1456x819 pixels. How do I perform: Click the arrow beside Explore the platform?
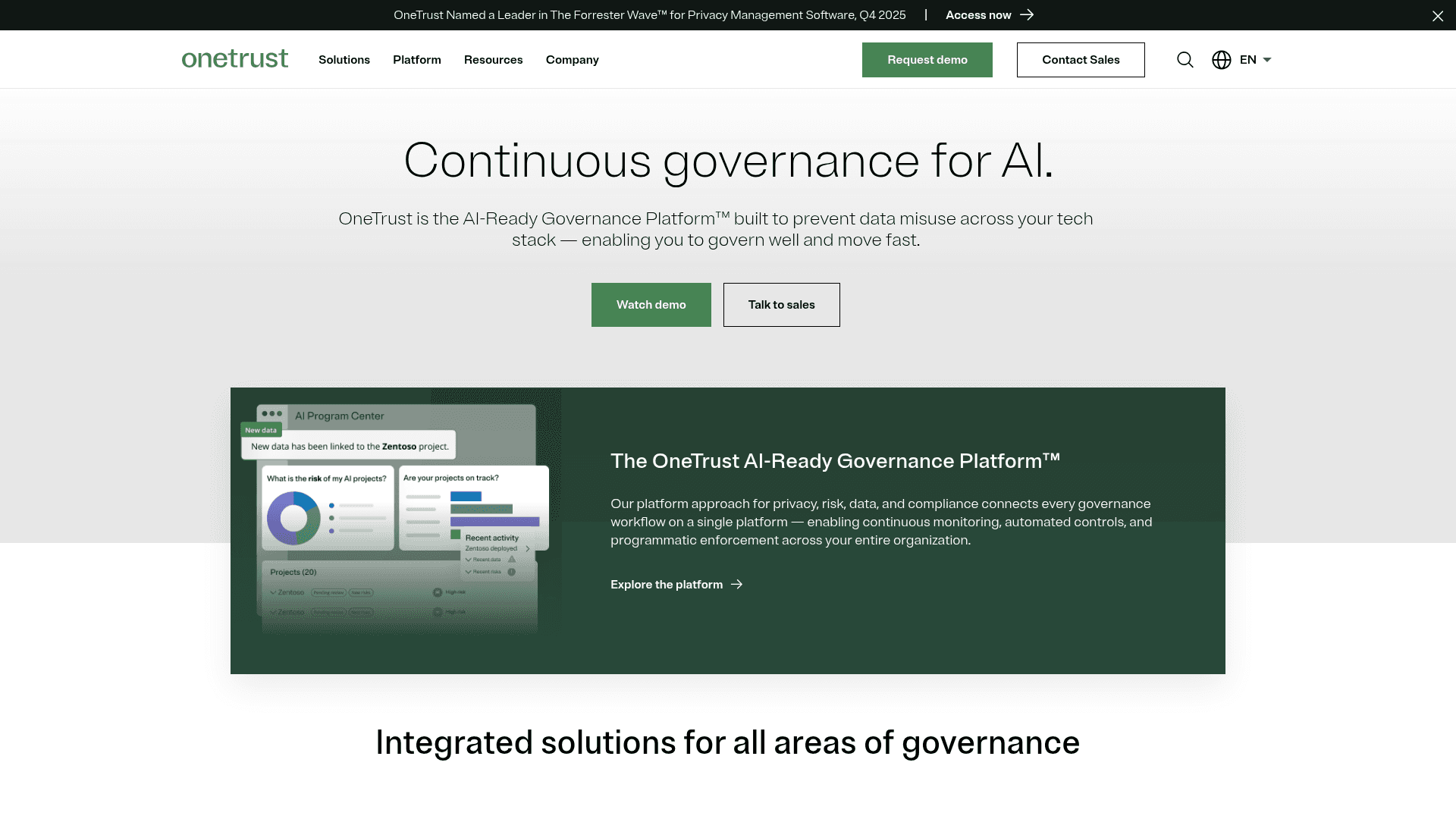(x=736, y=584)
